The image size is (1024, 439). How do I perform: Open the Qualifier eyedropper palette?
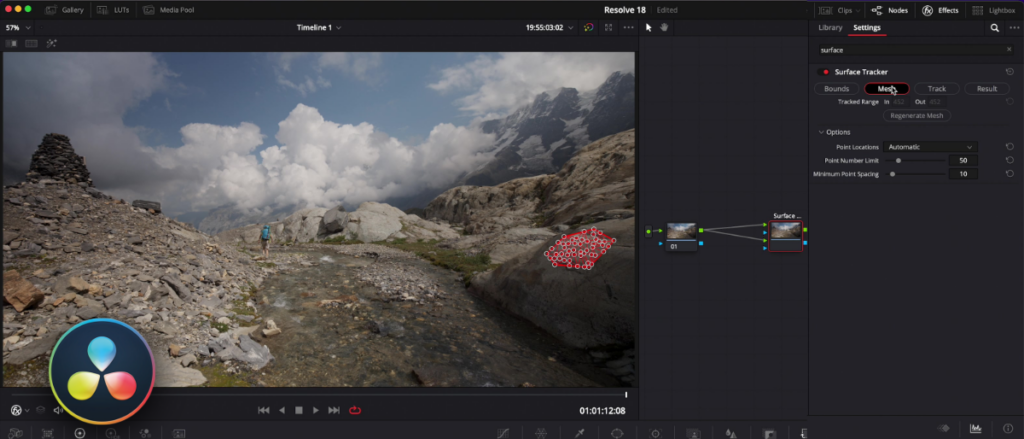pyautogui.click(x=579, y=433)
